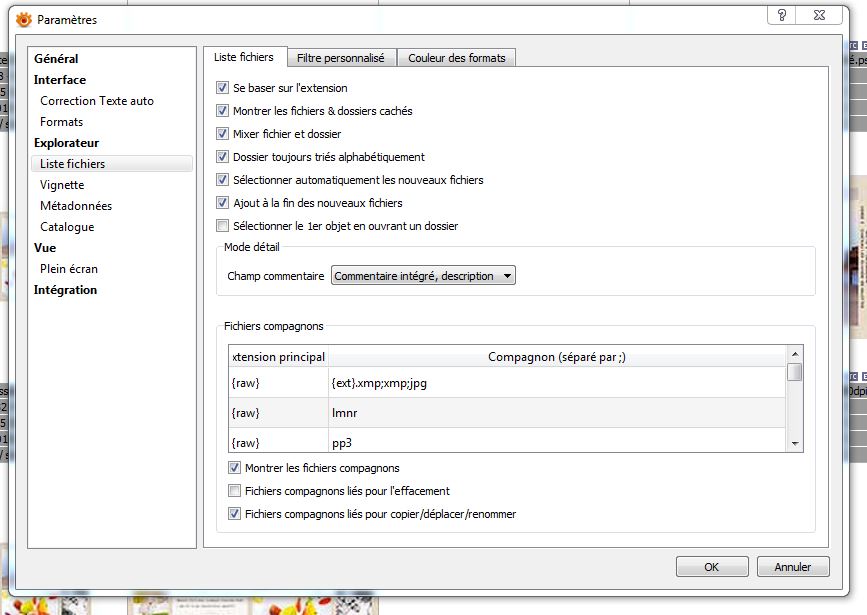The height and width of the screenshot is (615, 867).
Task: Disable "Sélectionner automatiquement les nouveaux fichiers"
Action: coord(222,180)
